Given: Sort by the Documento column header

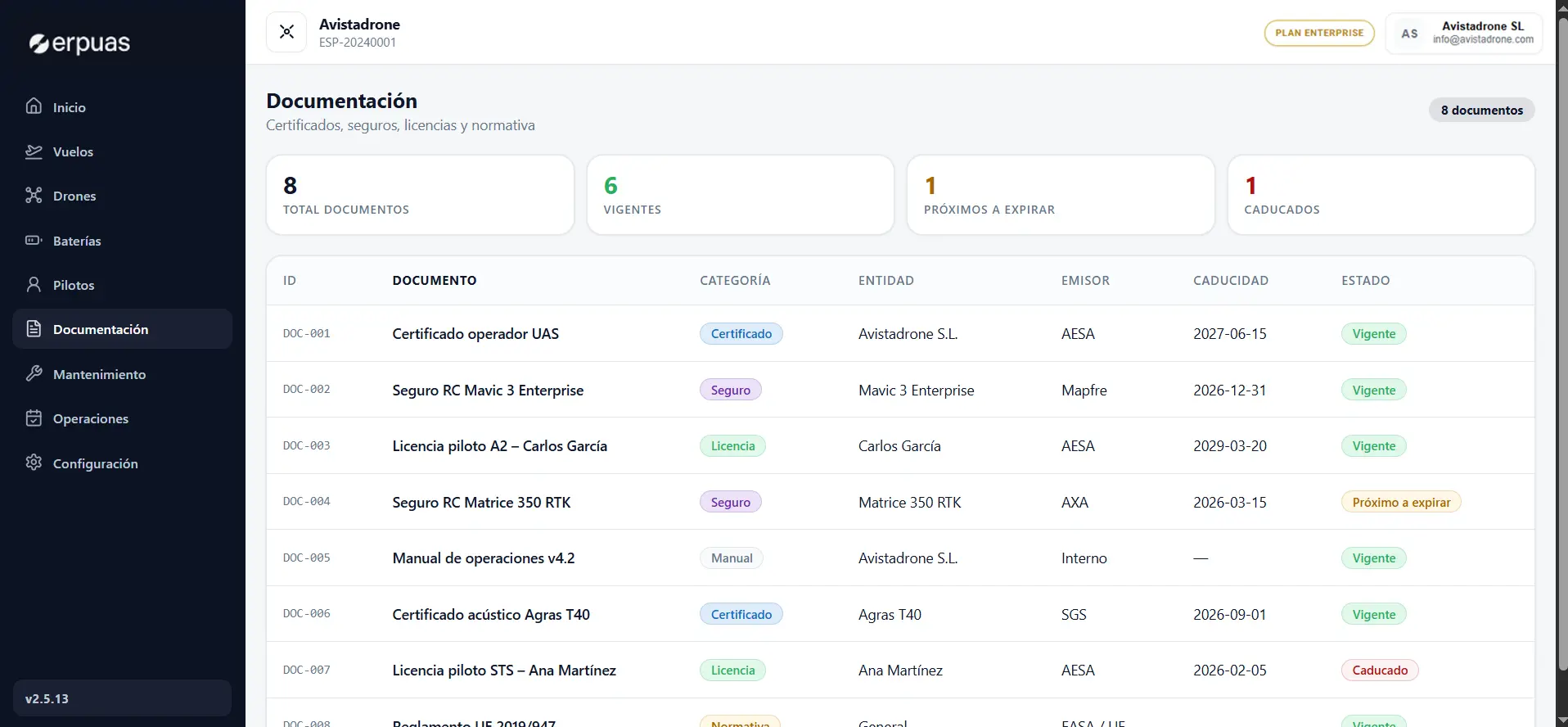Looking at the screenshot, I should point(435,281).
